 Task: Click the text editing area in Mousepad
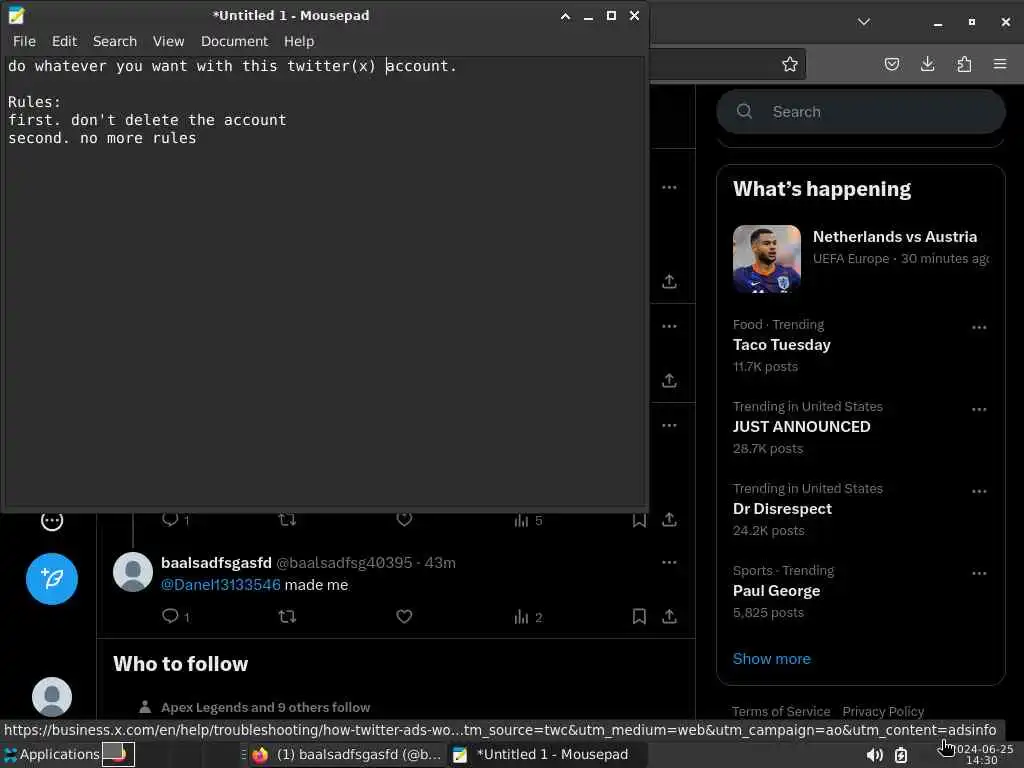(x=325, y=281)
